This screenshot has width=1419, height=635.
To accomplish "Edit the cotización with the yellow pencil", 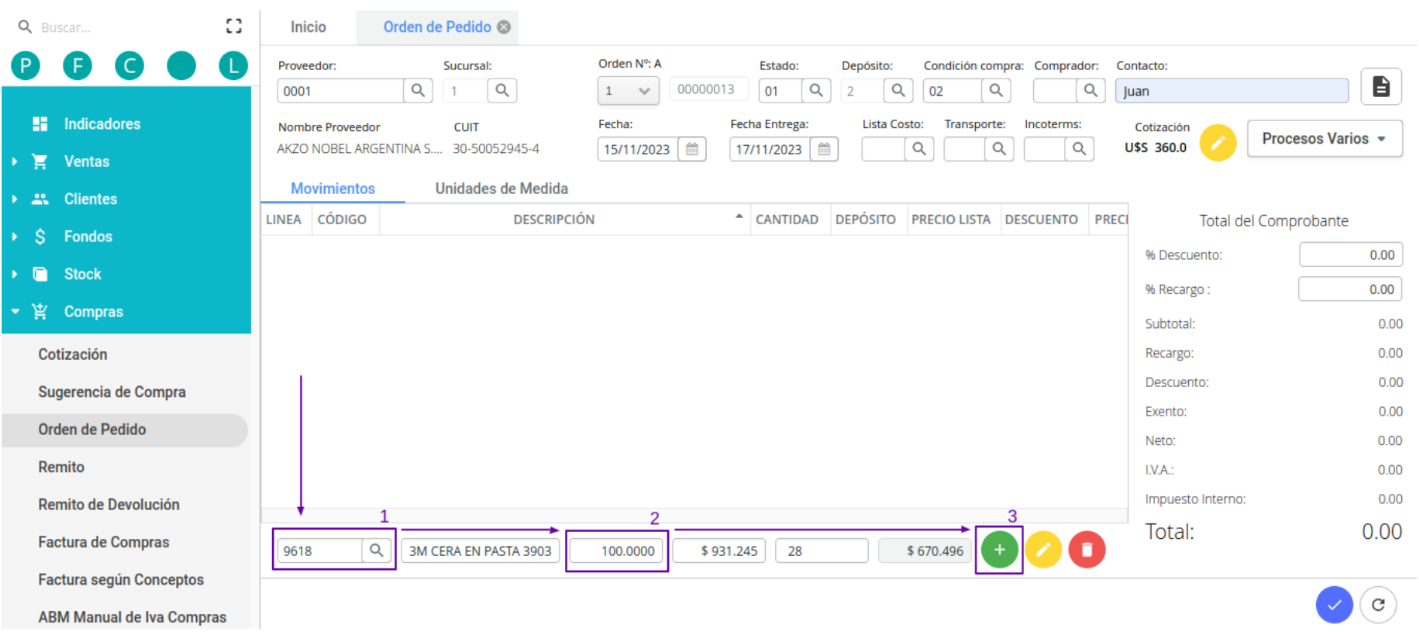I will point(1218,142).
